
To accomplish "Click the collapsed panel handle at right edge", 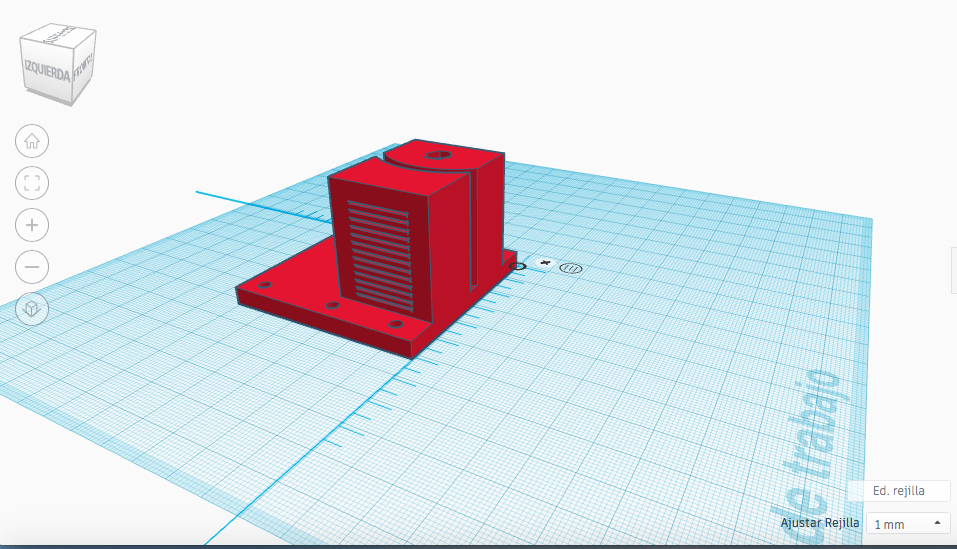I will [954, 270].
